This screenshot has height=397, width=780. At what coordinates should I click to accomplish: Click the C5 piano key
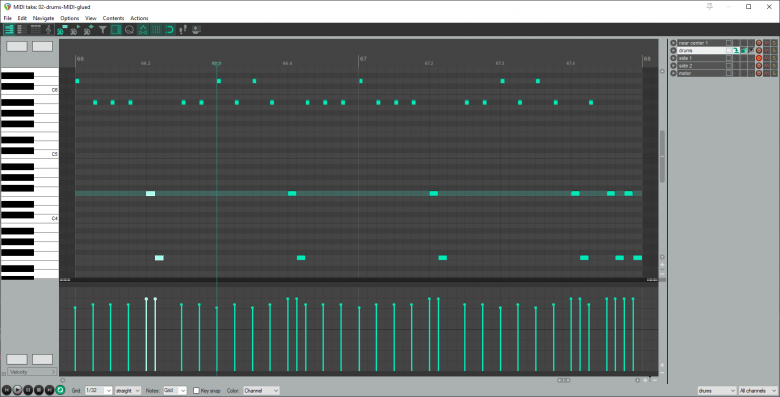click(x=29, y=154)
